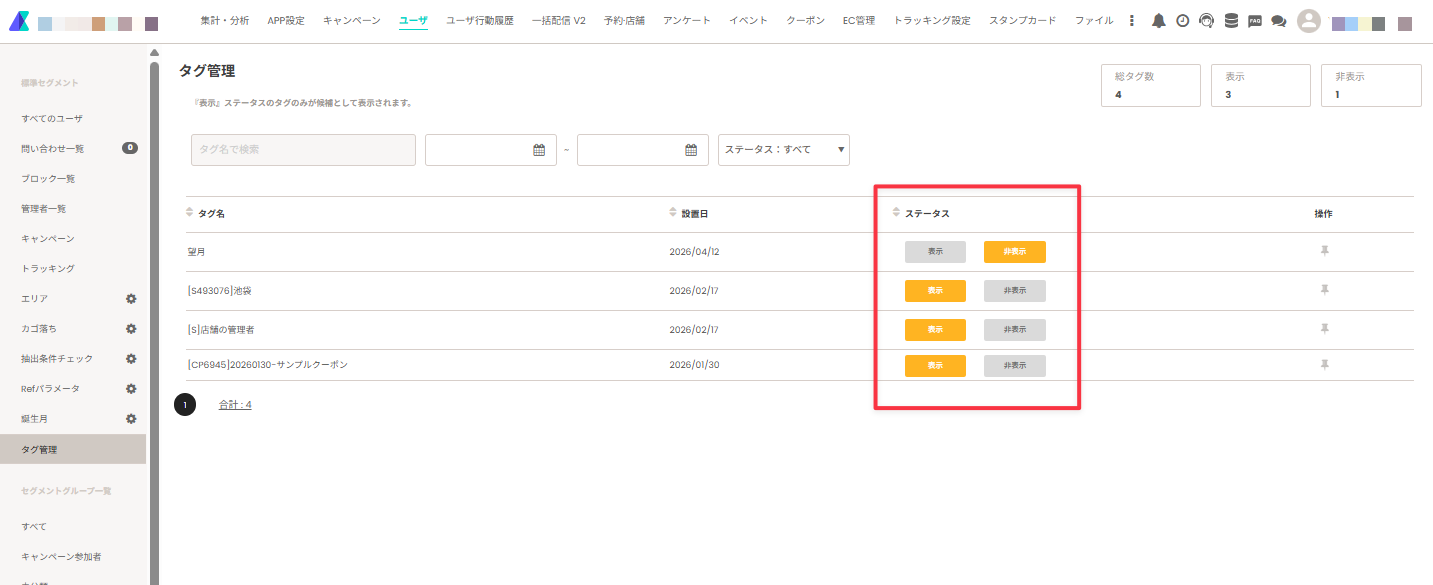Open the 予約·店舗 menu
1433x585 pixels.
[x=624, y=21]
